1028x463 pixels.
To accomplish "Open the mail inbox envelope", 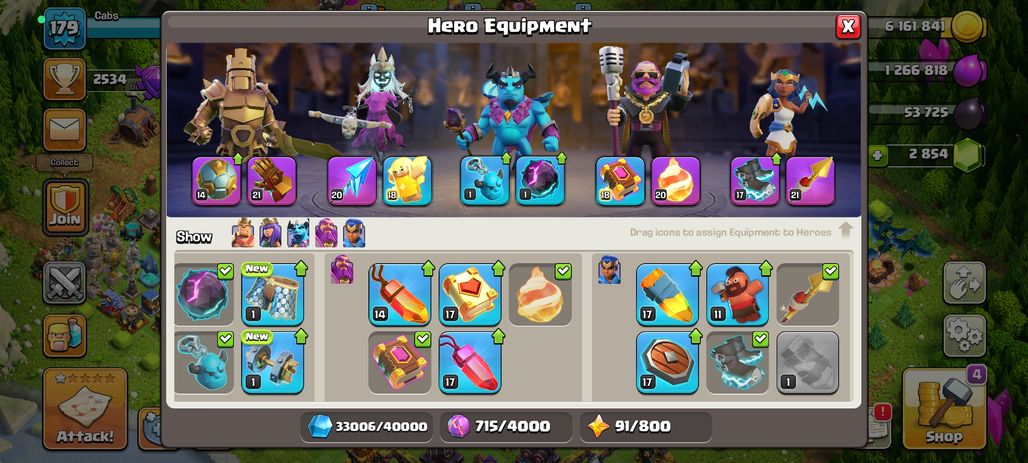I will click(x=65, y=130).
